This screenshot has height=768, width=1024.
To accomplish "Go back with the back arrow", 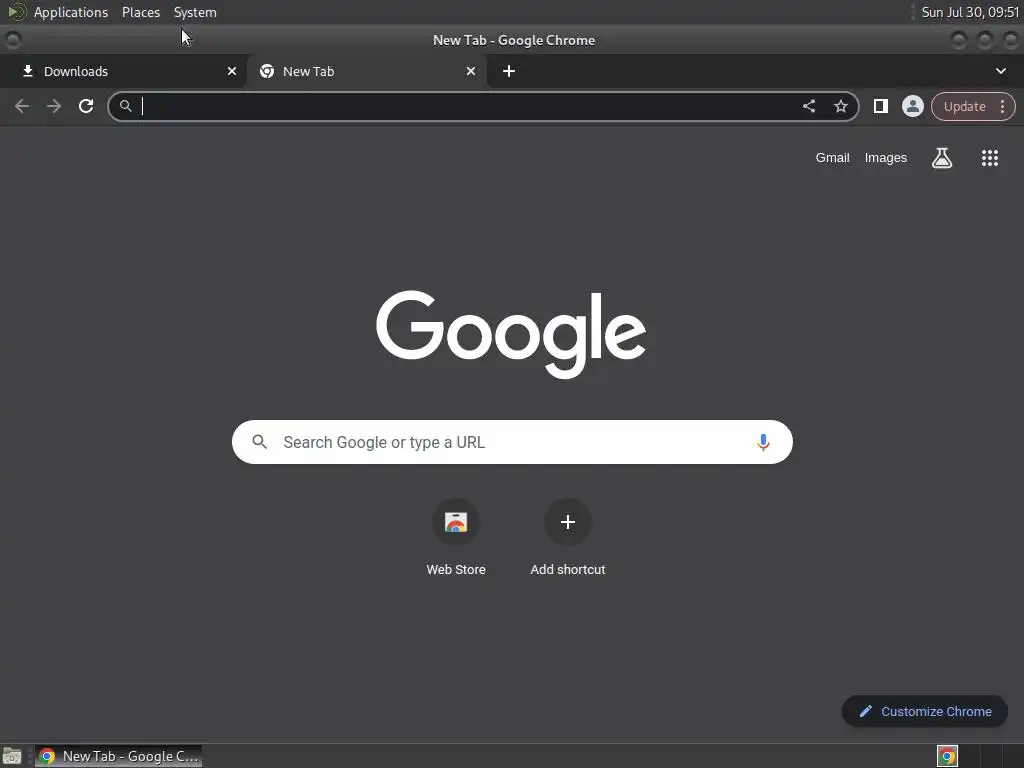I will coord(22,106).
